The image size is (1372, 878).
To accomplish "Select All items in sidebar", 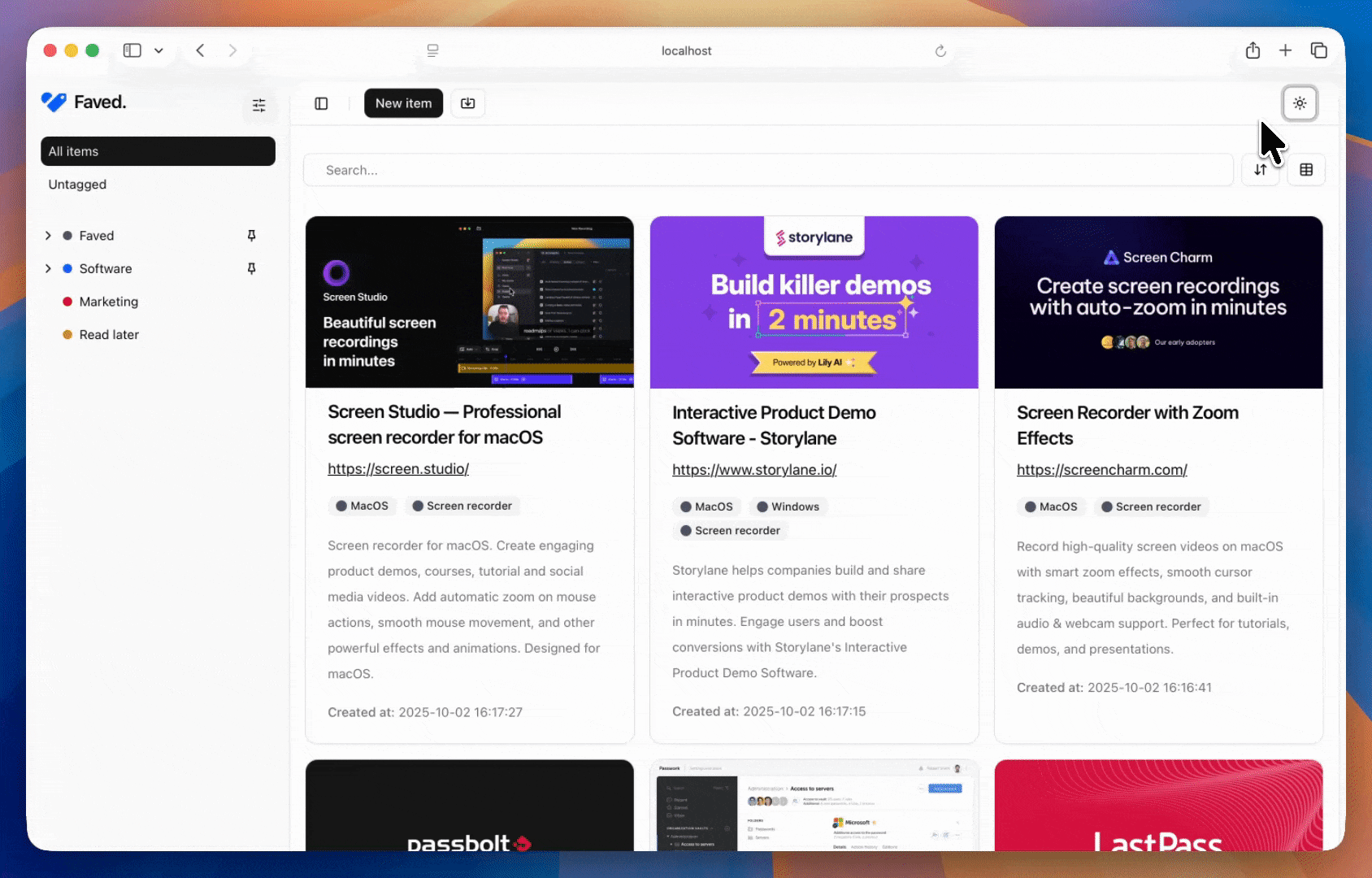I will [x=158, y=151].
